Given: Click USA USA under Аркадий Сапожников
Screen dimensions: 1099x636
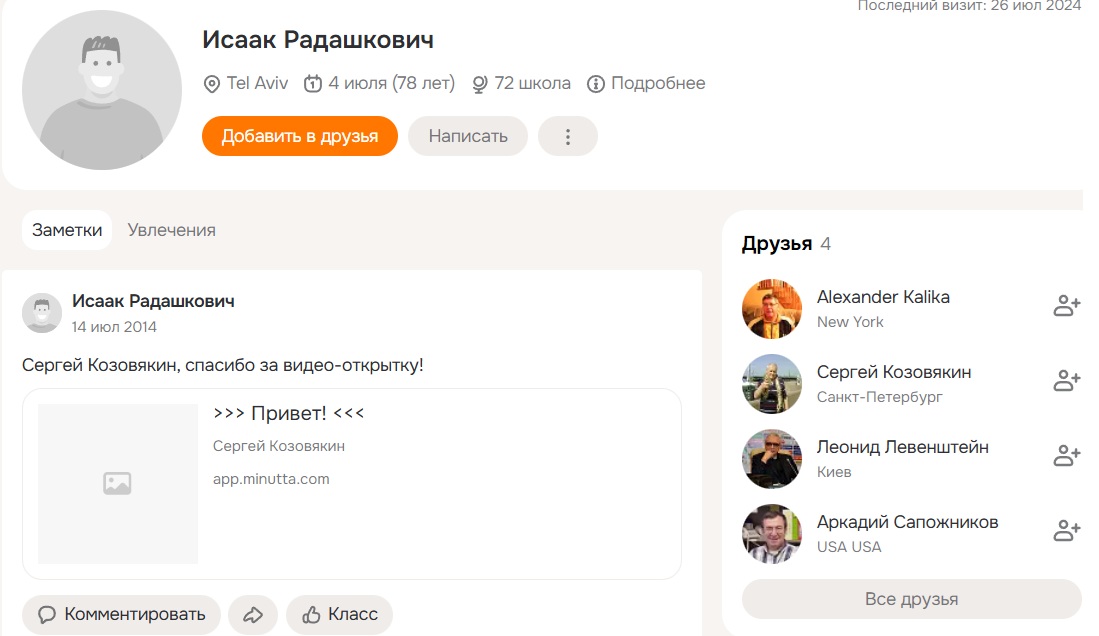Looking at the screenshot, I should (849, 547).
